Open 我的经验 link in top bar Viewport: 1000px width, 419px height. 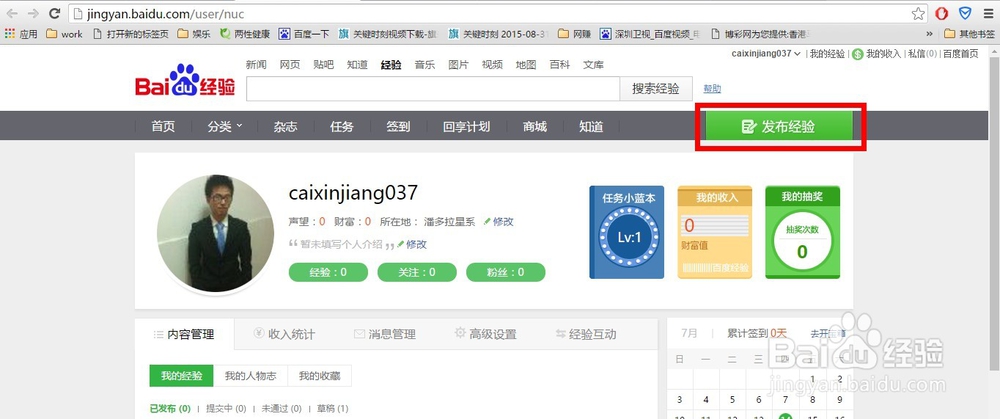pos(827,54)
